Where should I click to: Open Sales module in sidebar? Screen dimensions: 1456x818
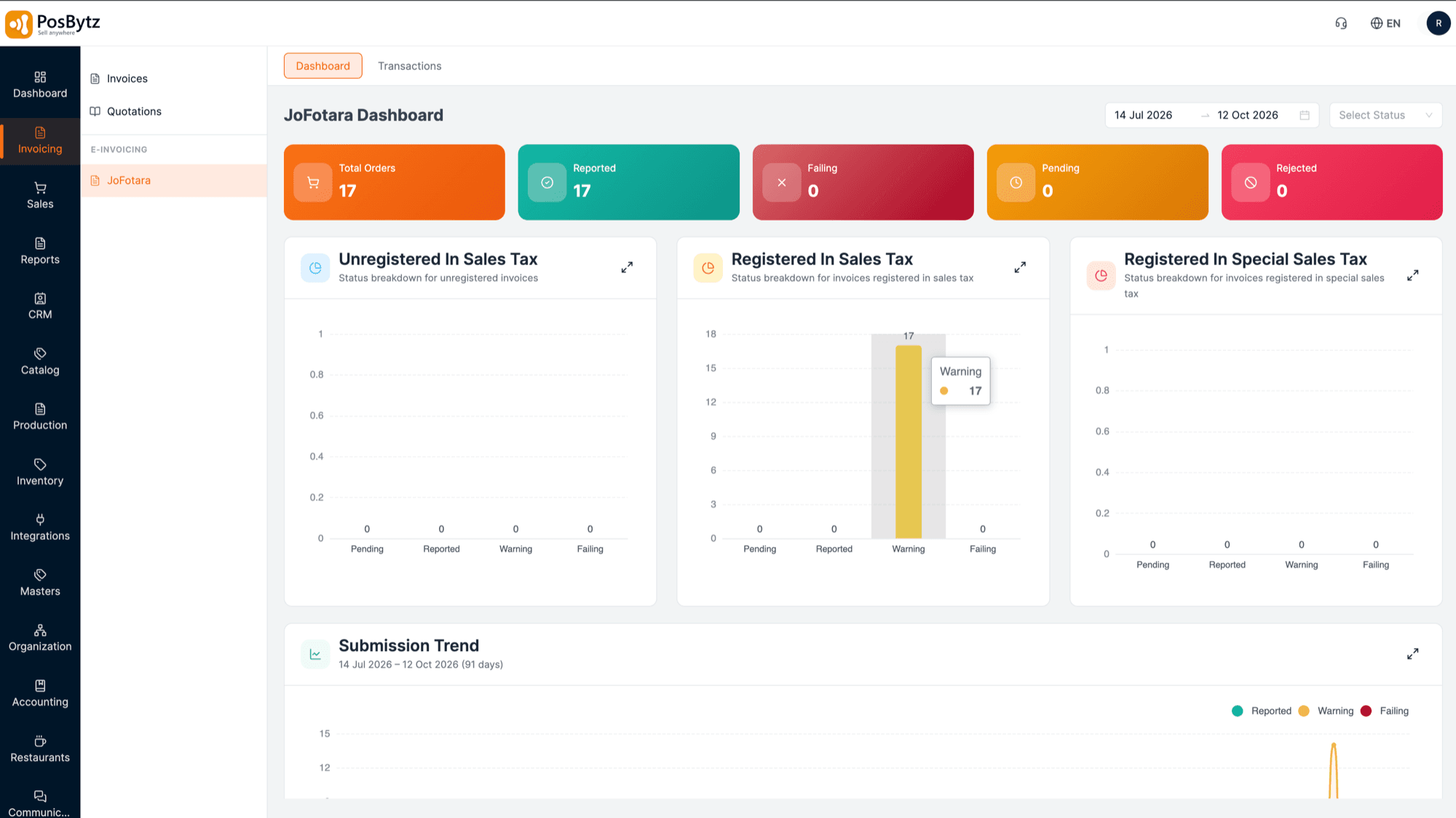[40, 196]
